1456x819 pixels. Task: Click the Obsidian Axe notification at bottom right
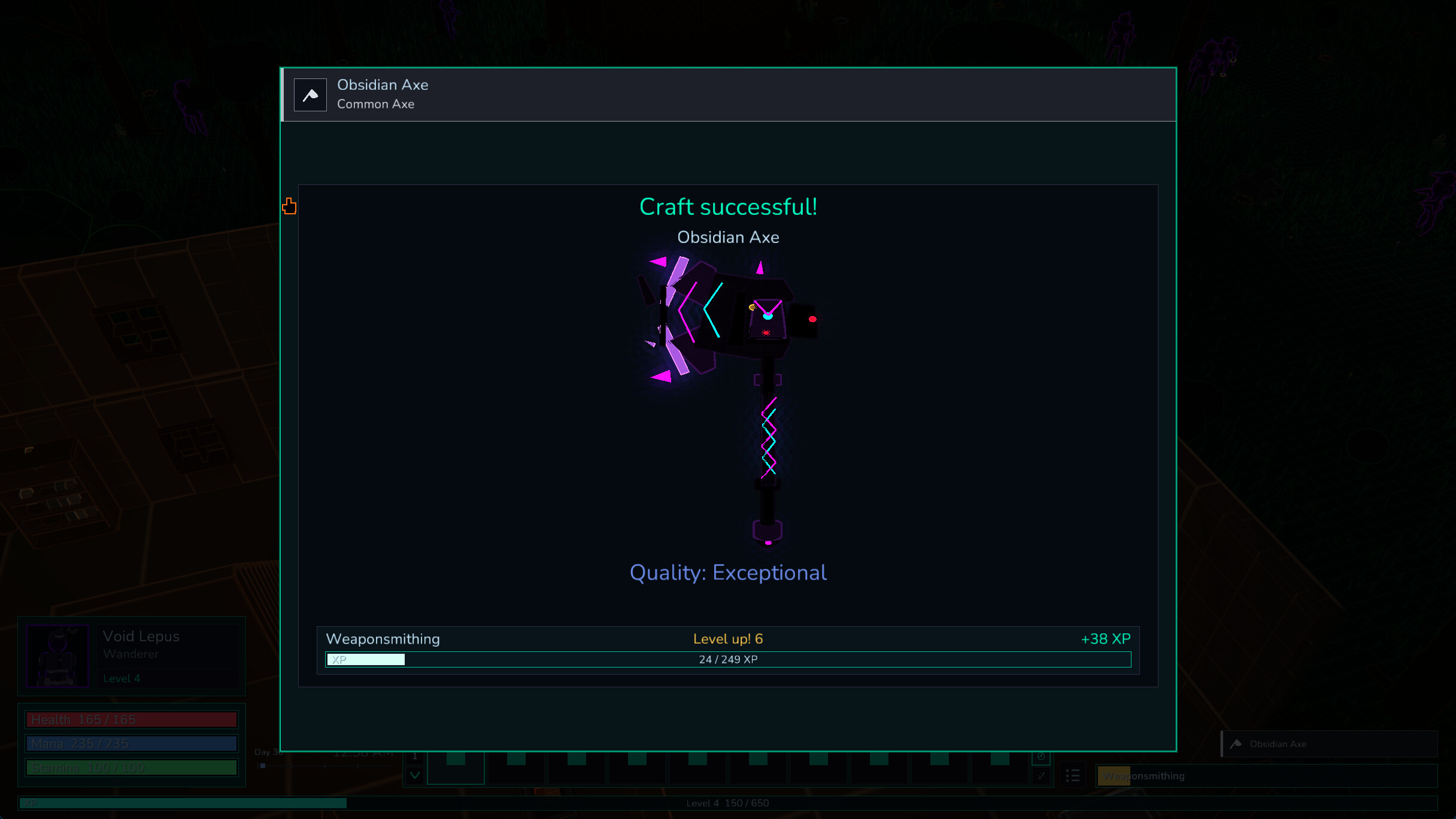[1329, 744]
